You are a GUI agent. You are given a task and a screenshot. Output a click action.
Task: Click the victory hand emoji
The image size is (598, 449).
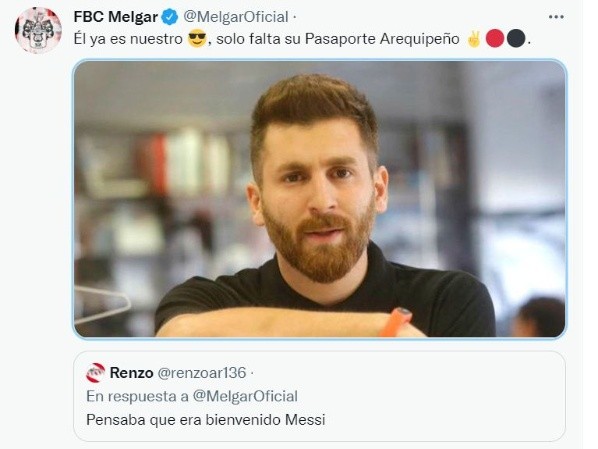pyautogui.click(x=474, y=39)
